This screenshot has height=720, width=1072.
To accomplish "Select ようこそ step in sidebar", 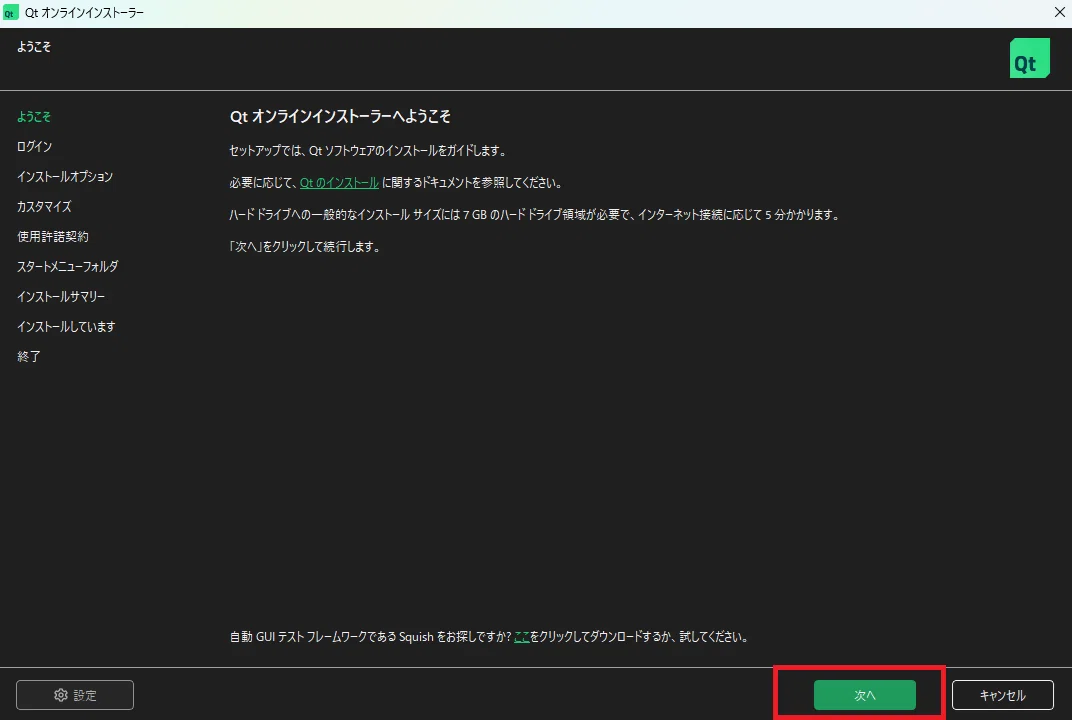I will click(x=34, y=116).
